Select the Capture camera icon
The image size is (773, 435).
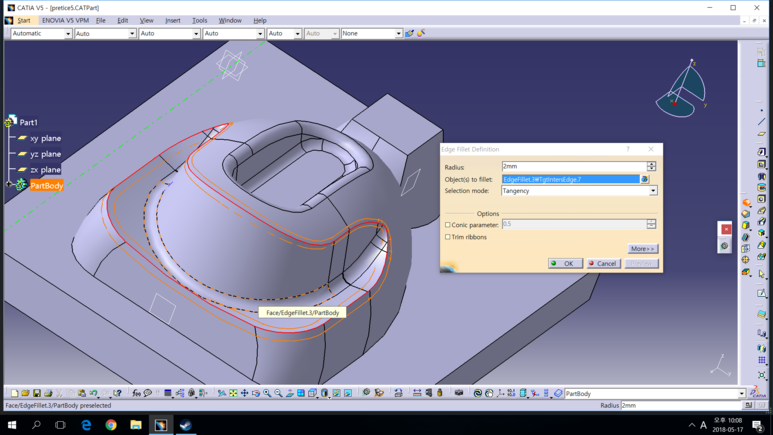point(459,393)
